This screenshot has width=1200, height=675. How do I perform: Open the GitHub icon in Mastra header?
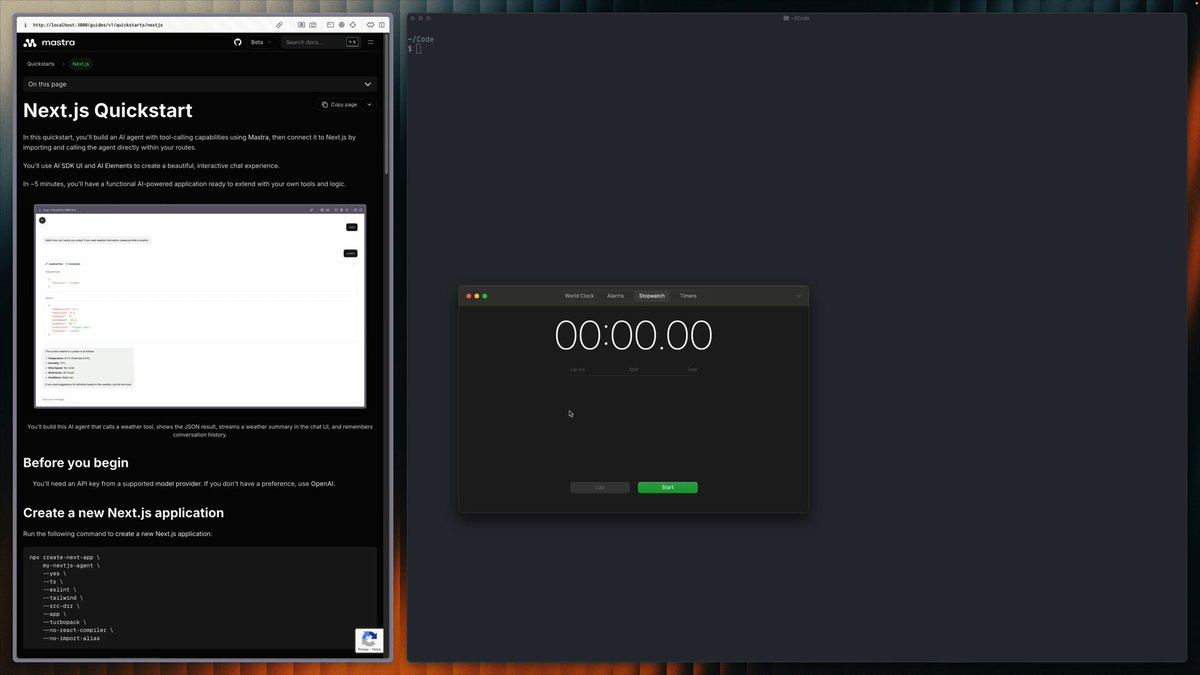pyautogui.click(x=238, y=42)
